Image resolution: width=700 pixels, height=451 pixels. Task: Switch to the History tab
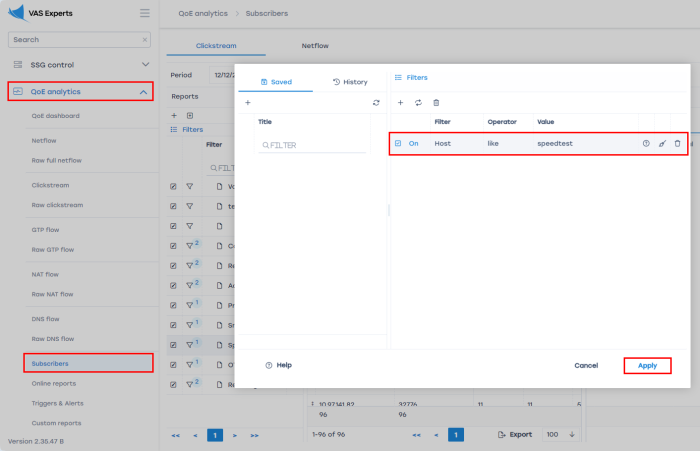pyautogui.click(x=350, y=81)
